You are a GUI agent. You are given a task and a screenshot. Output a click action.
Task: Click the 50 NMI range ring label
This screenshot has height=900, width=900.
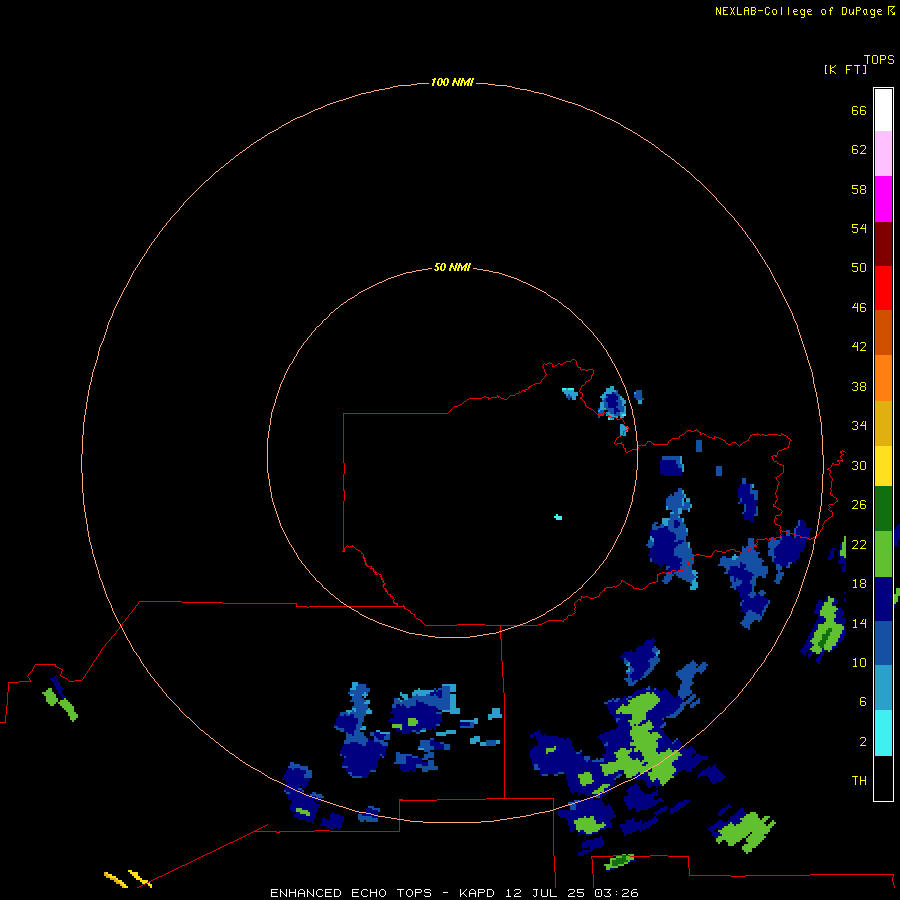point(452,267)
